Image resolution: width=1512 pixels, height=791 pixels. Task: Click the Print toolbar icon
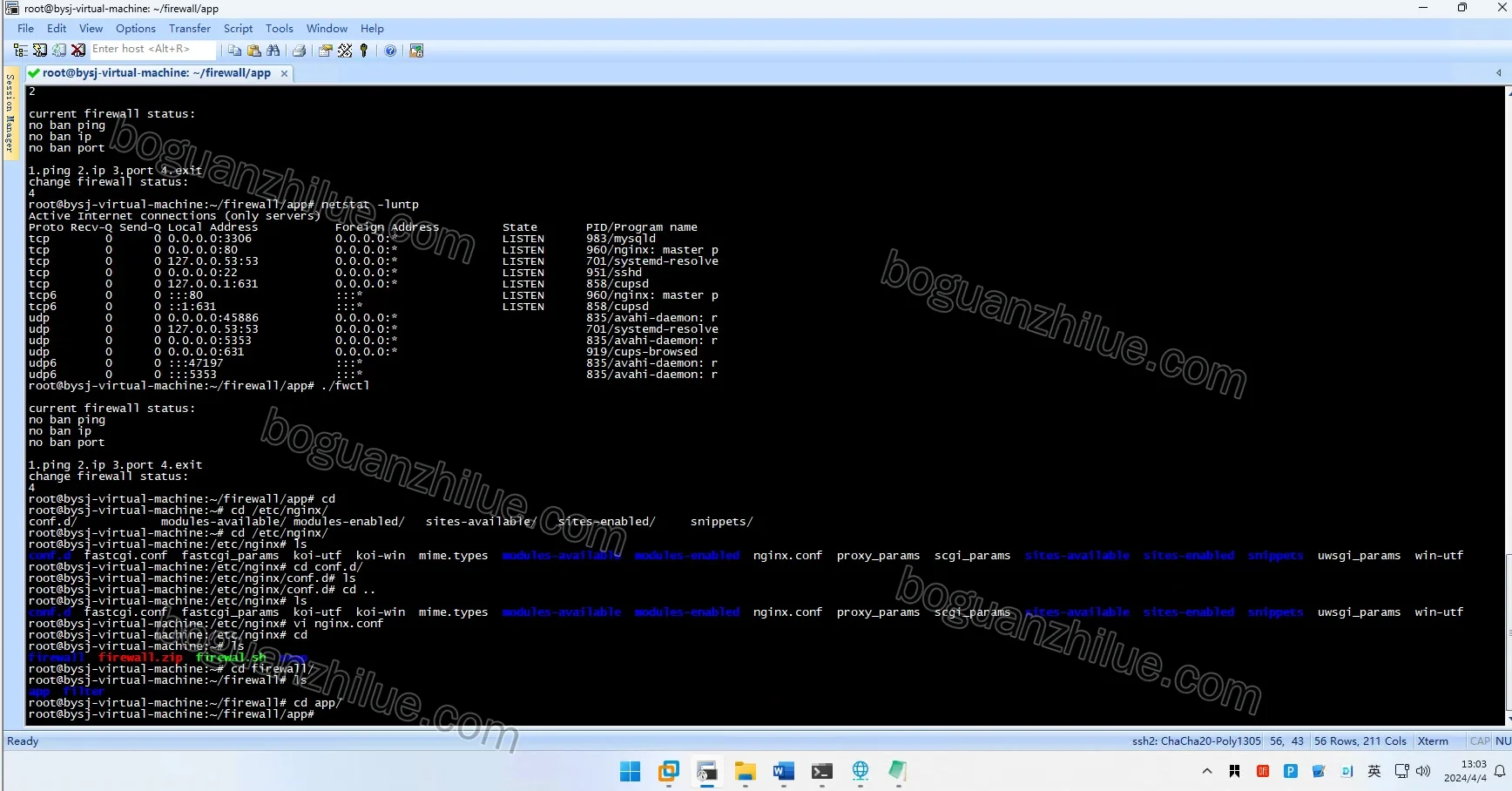click(x=299, y=51)
